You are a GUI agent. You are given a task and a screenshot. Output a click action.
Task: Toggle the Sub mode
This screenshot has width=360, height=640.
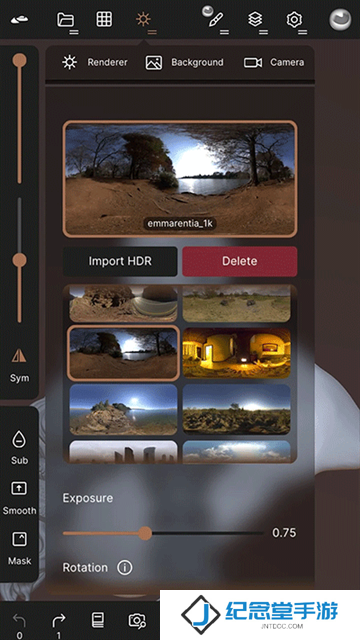coord(19,448)
